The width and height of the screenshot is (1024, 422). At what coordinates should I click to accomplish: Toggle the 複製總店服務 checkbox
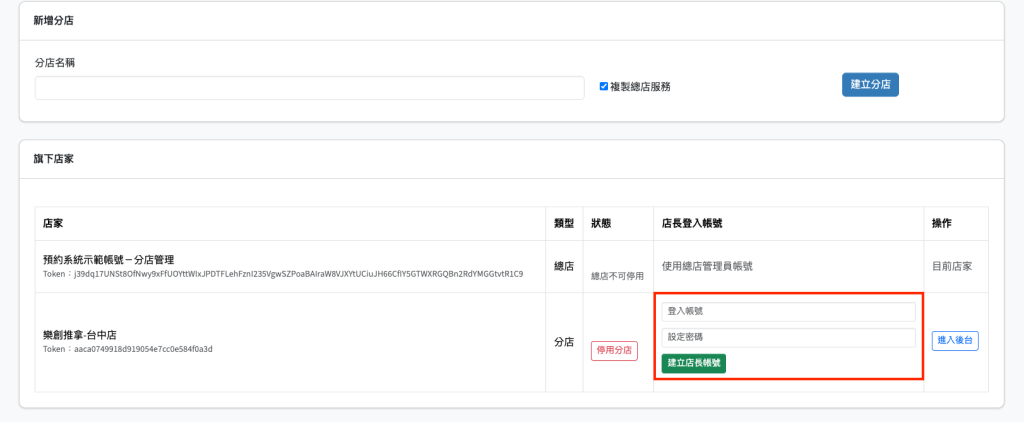(x=603, y=86)
